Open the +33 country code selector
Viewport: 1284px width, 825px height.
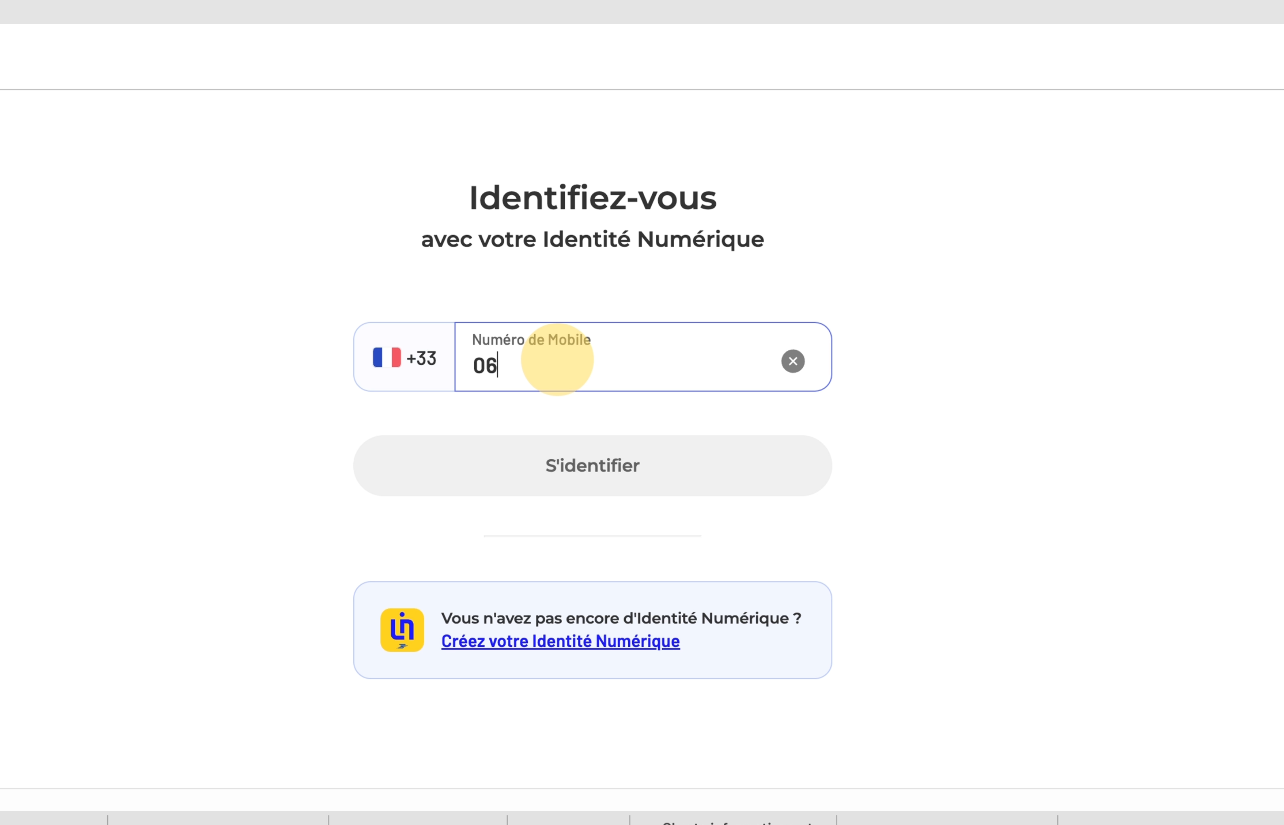coord(405,358)
